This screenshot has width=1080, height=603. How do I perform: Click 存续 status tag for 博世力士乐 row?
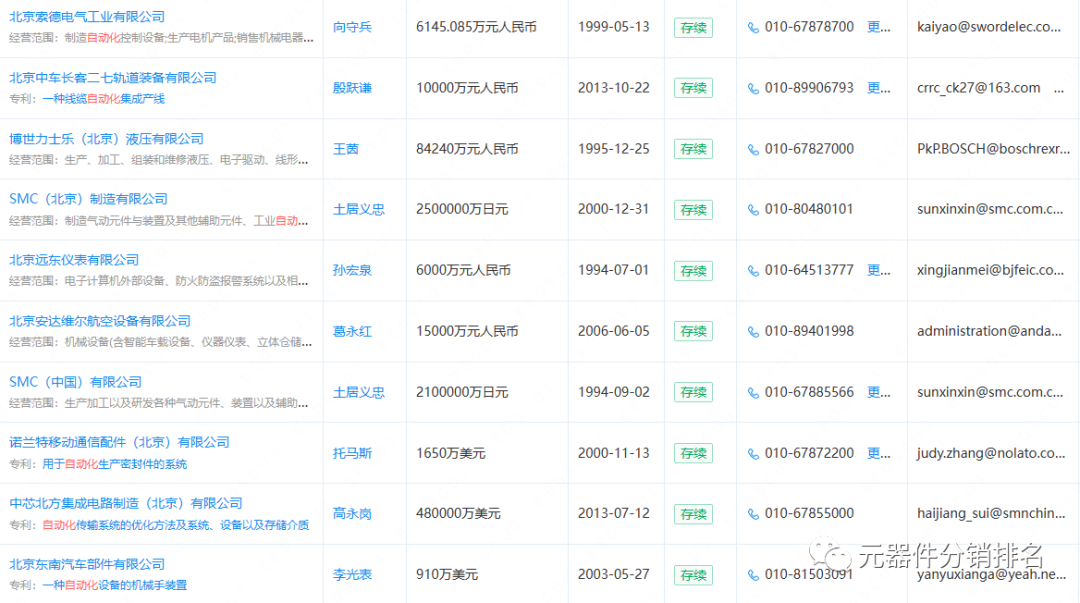point(694,150)
